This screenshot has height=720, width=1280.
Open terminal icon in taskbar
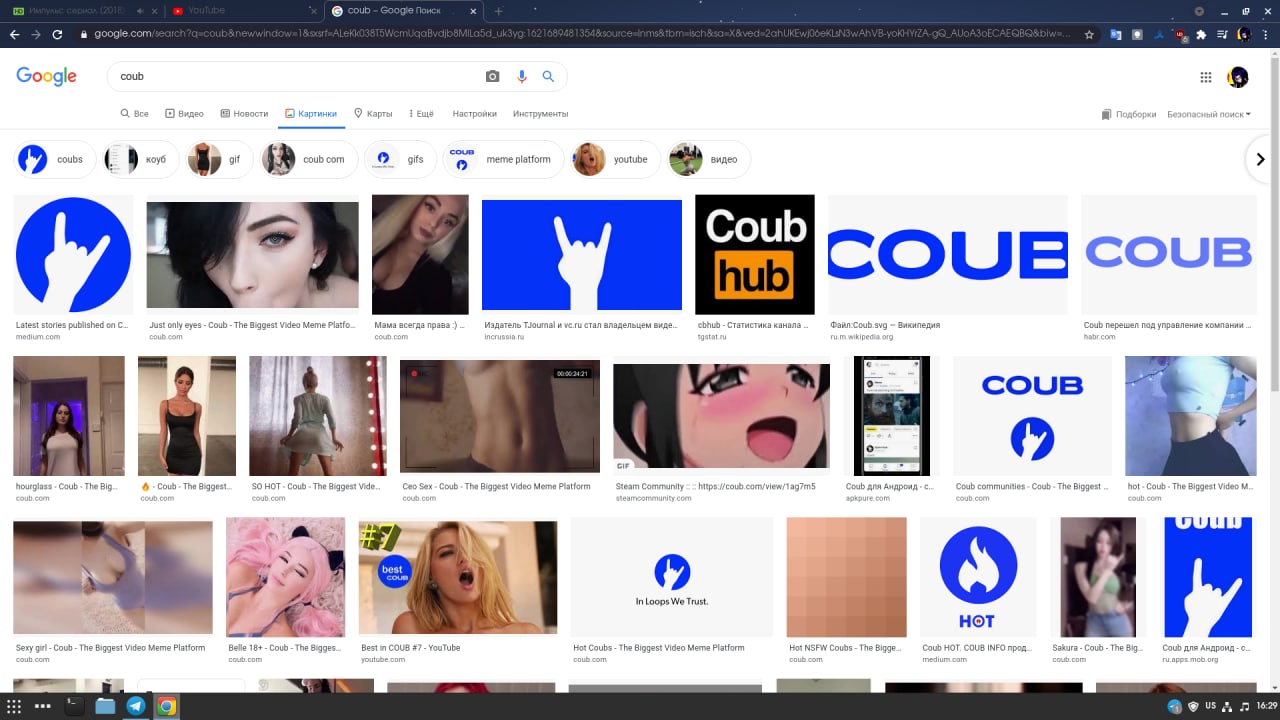point(74,706)
